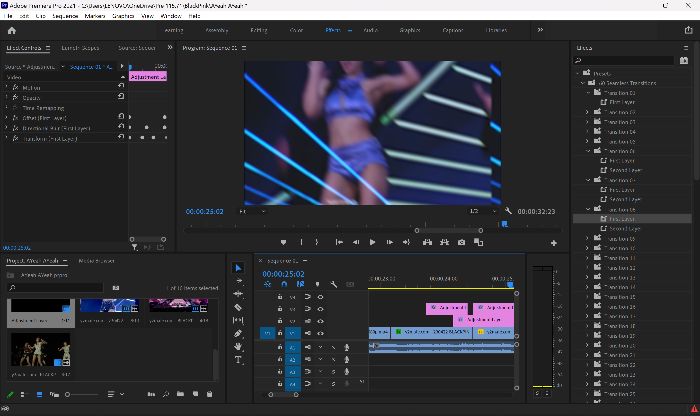Adjust Project panel thumbnail zoom slider

[x=81, y=395]
